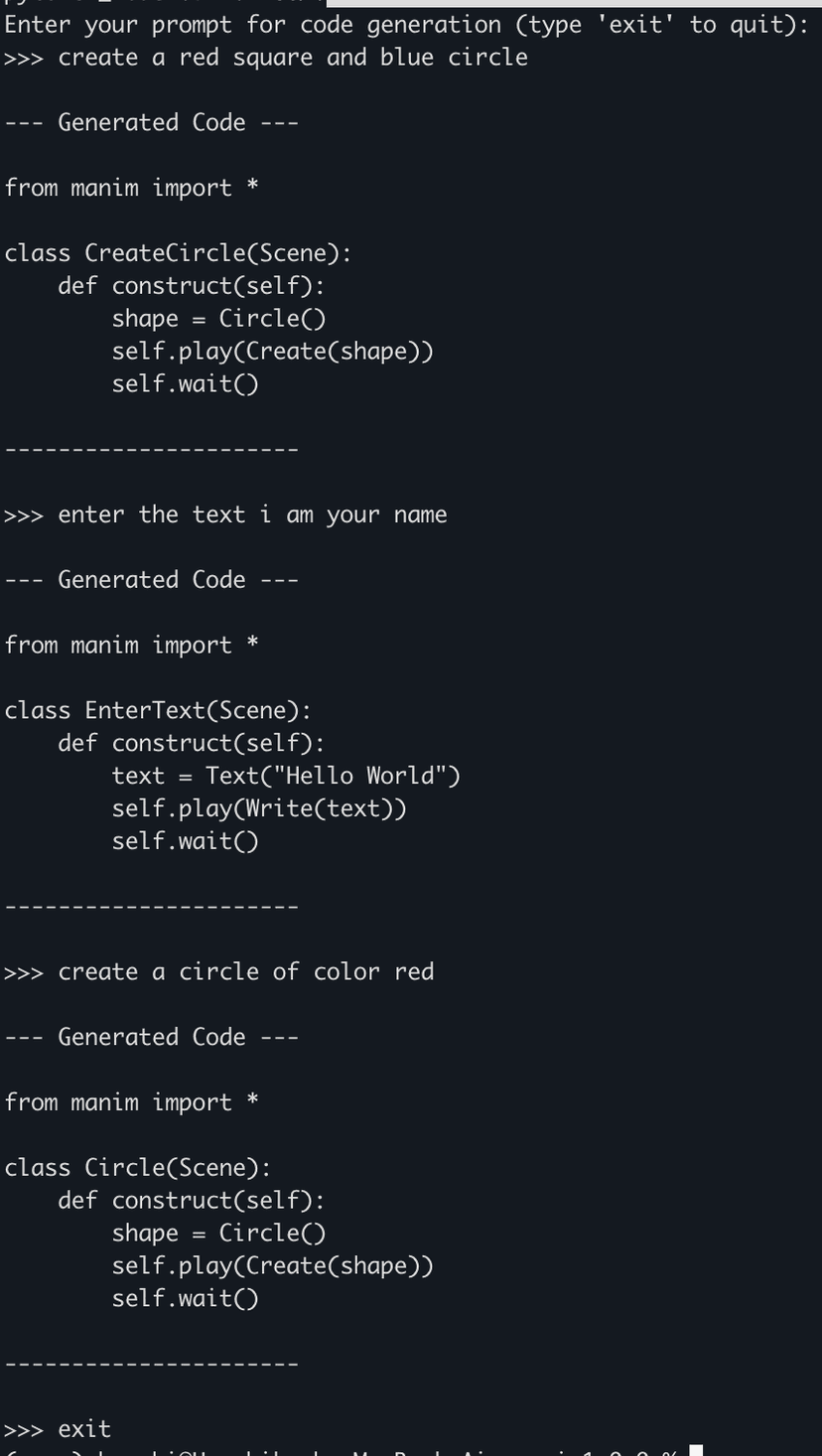Screen dimensions: 822x1456
Task: Click 'self.wait()' inside the EnterText class
Action: (x=185, y=841)
